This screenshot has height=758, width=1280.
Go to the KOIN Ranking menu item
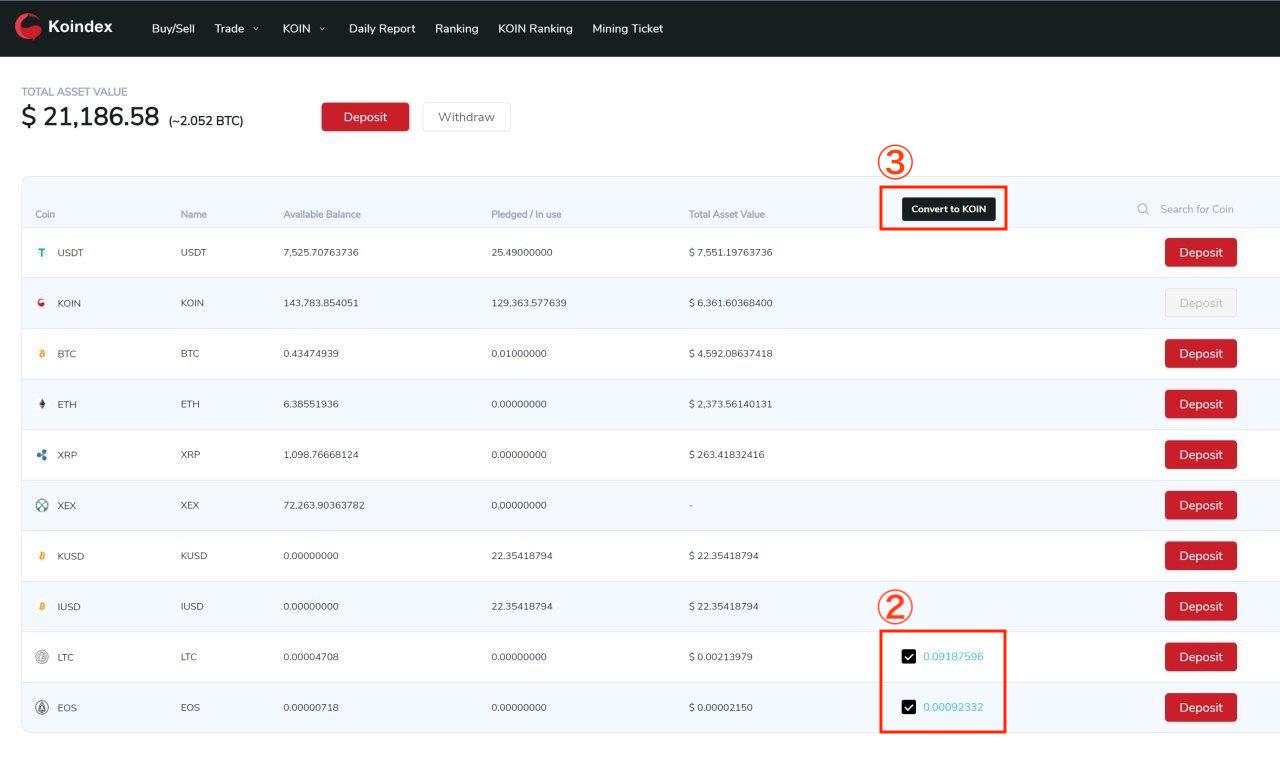535,28
